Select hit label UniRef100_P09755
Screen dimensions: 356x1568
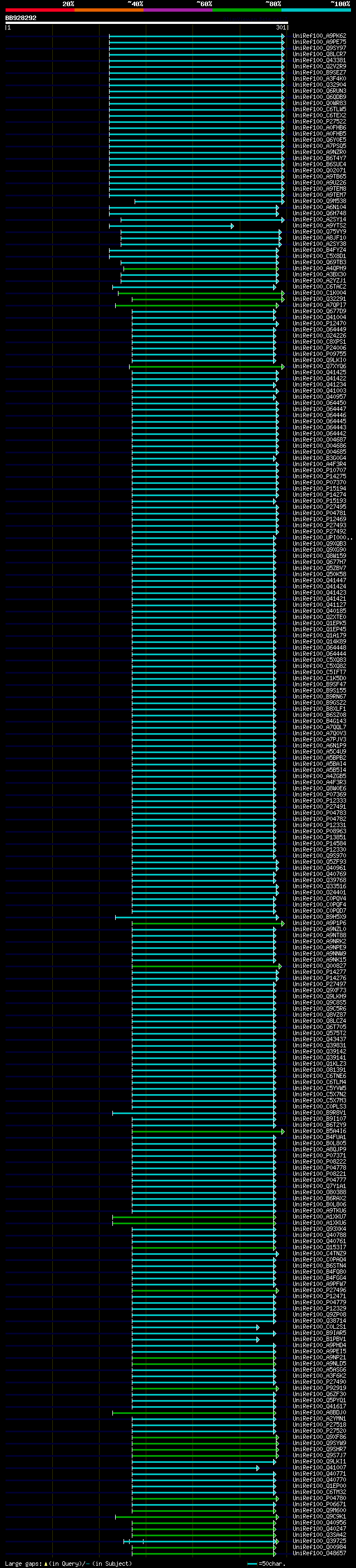click(319, 354)
